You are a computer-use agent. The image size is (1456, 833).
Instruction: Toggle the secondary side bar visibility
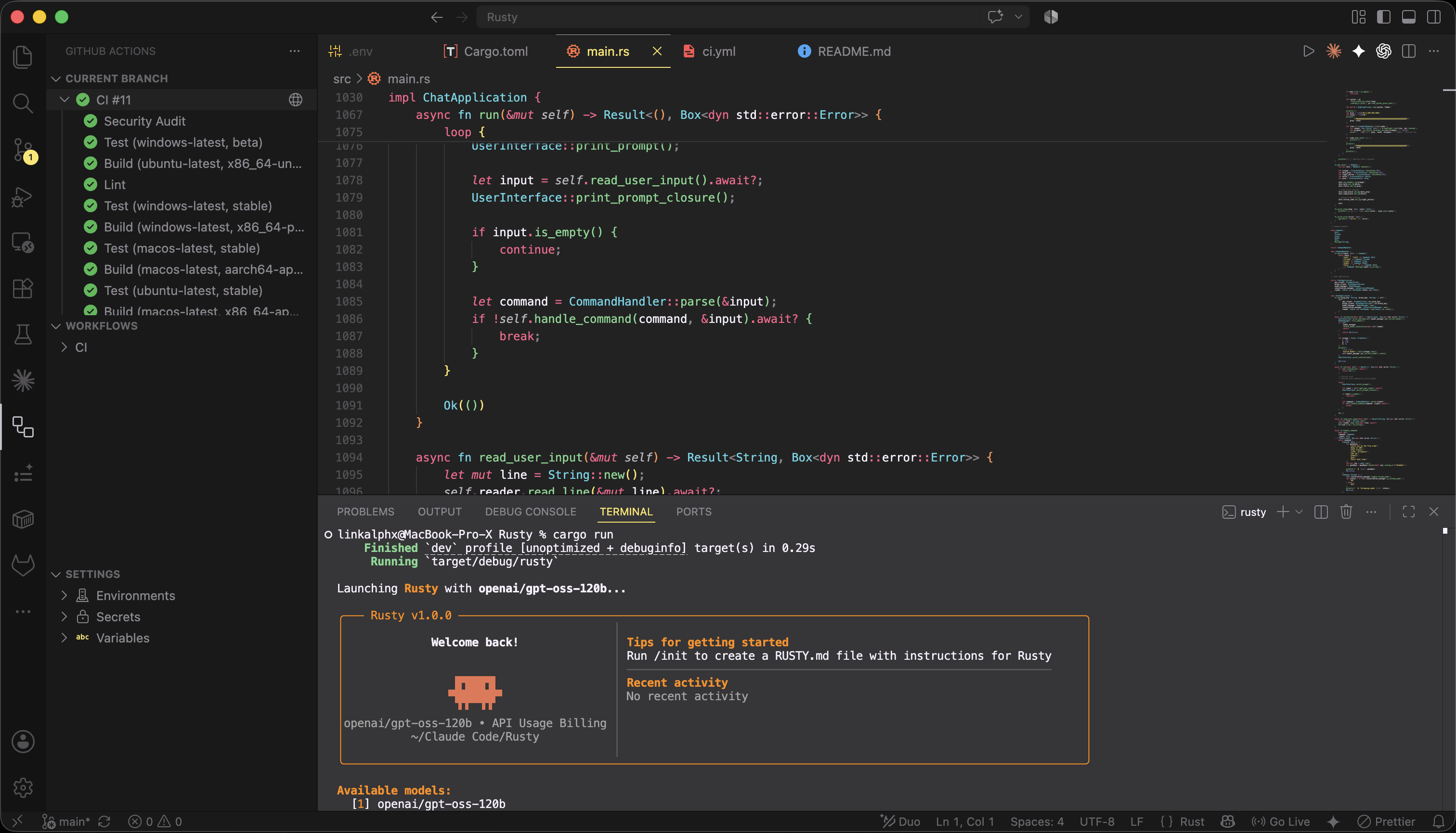[1434, 17]
